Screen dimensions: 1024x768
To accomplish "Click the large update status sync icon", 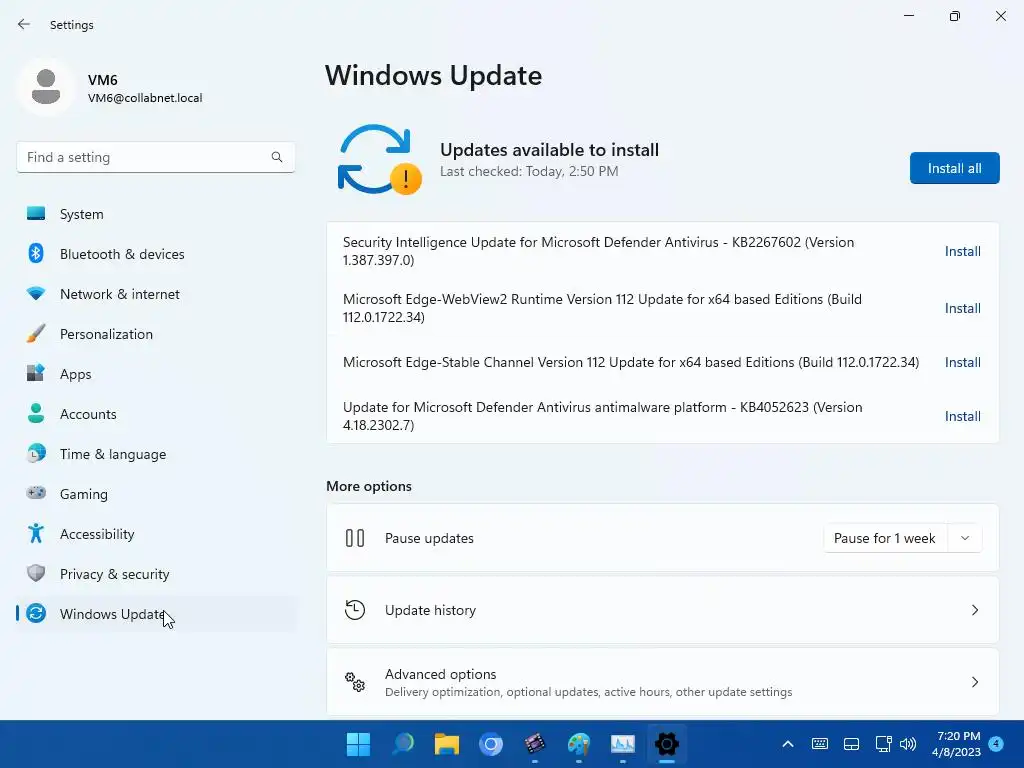I will tap(379, 160).
